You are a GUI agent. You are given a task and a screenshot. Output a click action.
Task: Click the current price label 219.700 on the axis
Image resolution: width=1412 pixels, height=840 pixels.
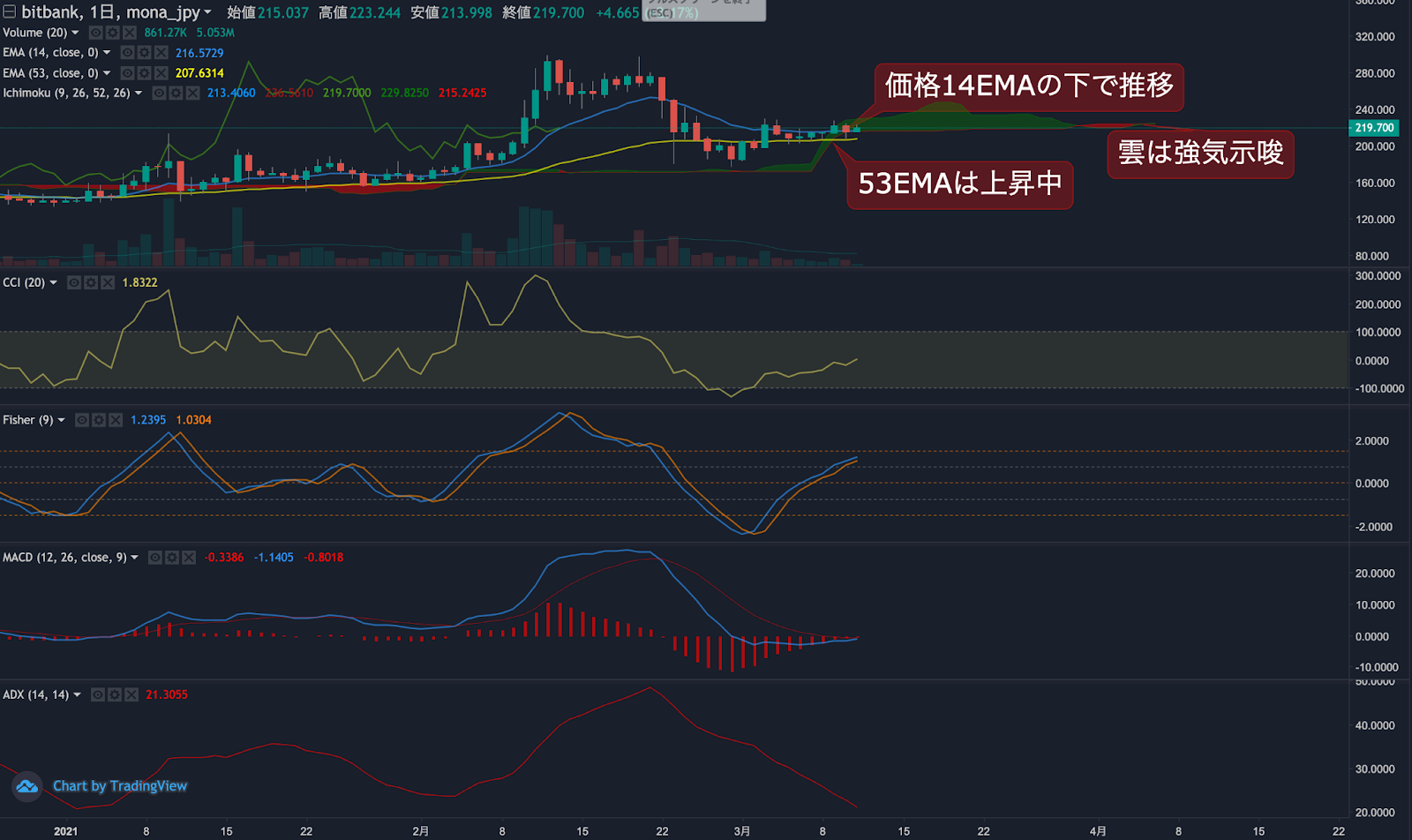click(x=1375, y=128)
